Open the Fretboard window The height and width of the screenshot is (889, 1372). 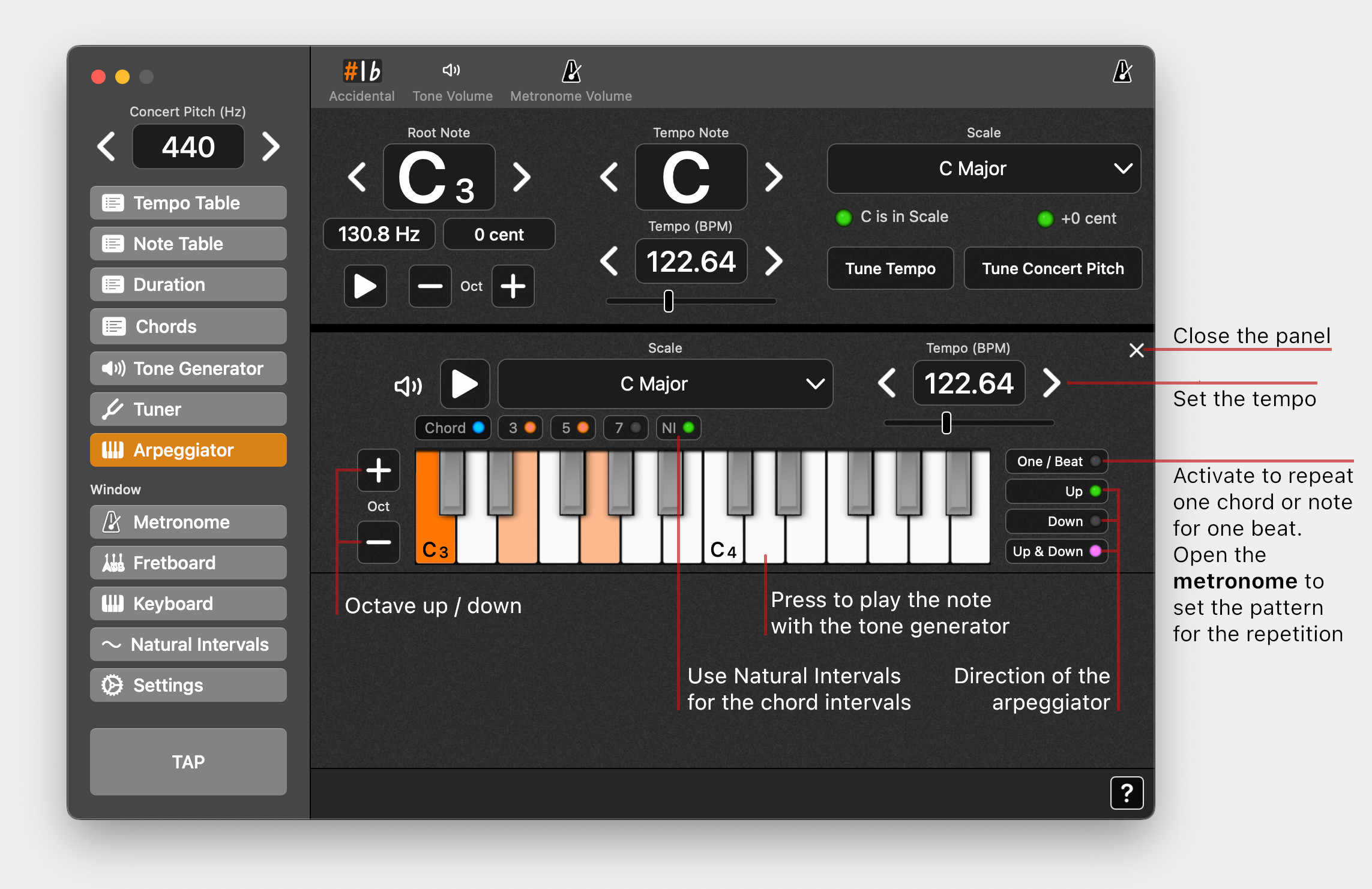(x=188, y=563)
